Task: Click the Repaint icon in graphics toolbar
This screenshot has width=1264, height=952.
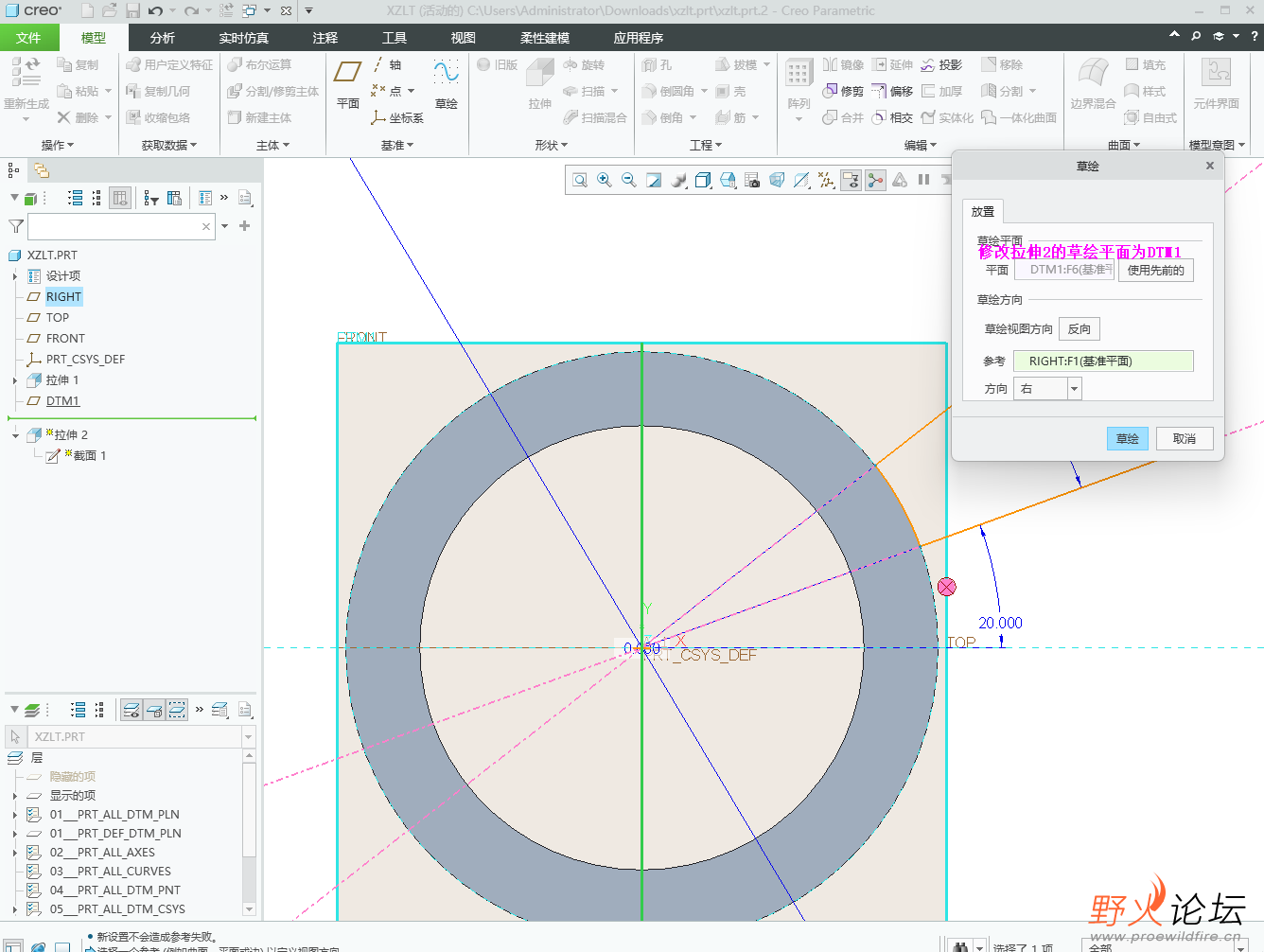Action: pos(654,180)
